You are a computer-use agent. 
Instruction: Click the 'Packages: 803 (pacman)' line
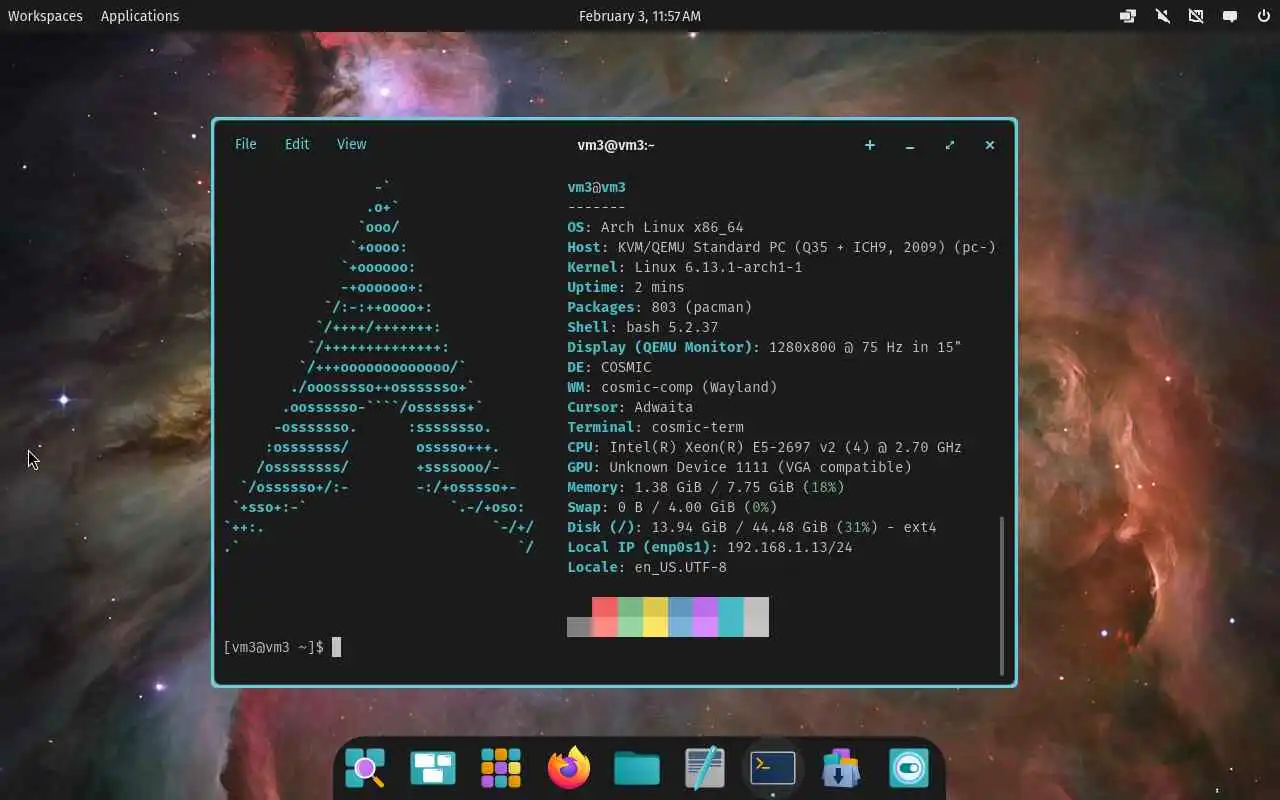point(660,307)
